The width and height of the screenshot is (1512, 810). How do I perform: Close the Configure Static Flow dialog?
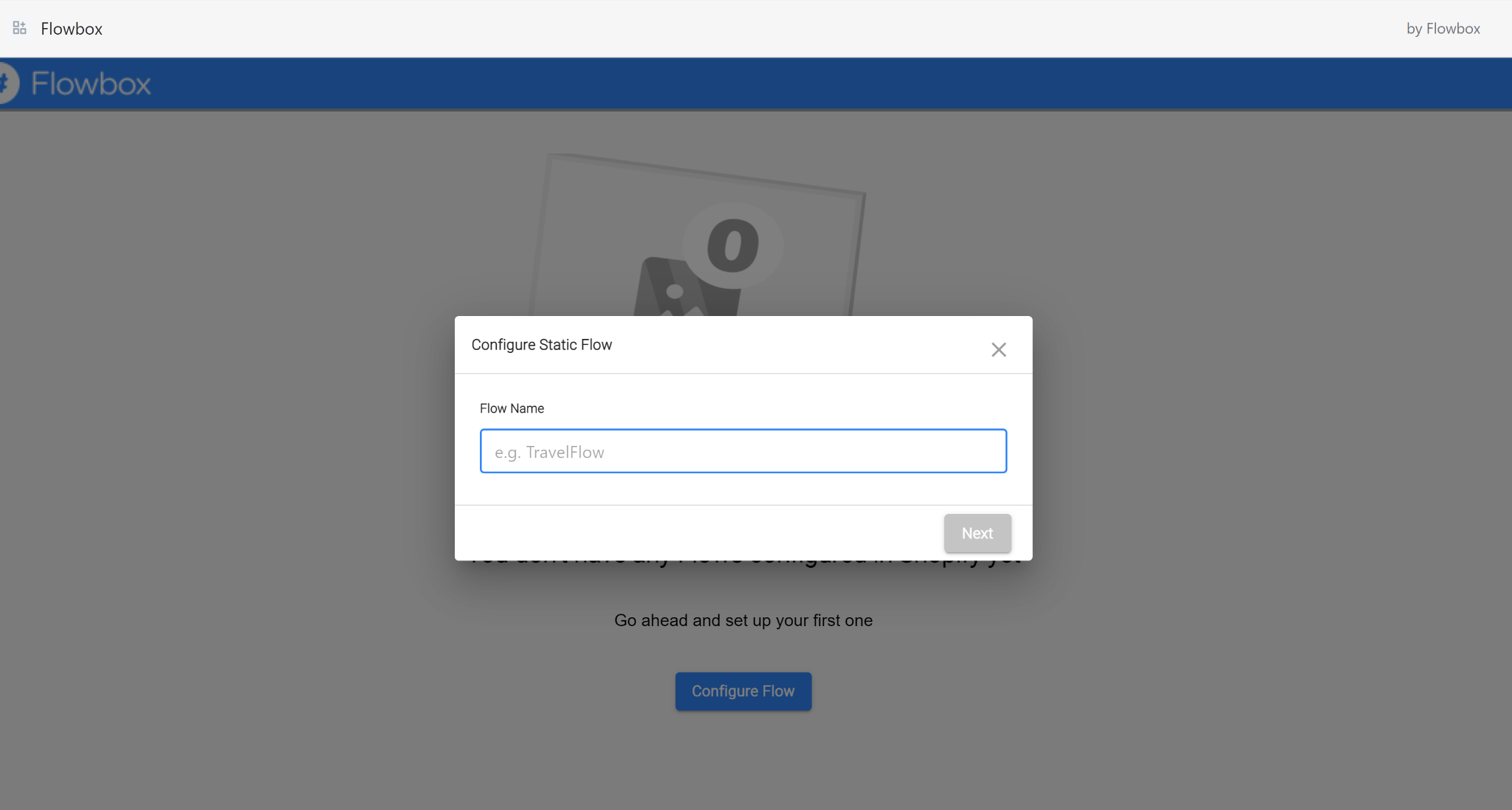998,349
